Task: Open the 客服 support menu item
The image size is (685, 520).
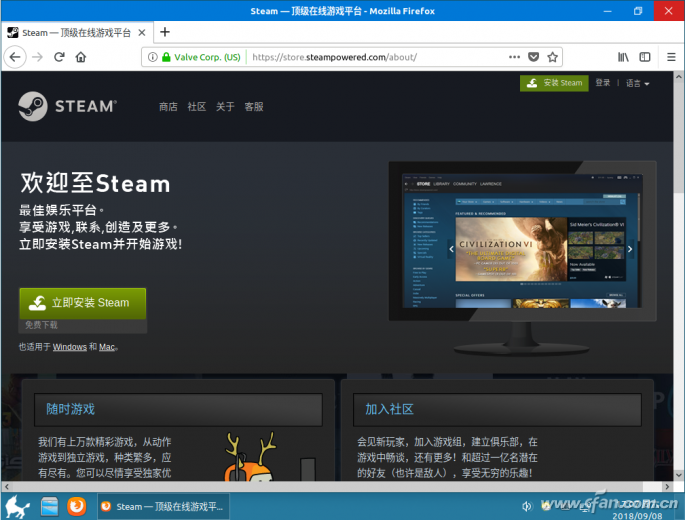Action: (254, 107)
